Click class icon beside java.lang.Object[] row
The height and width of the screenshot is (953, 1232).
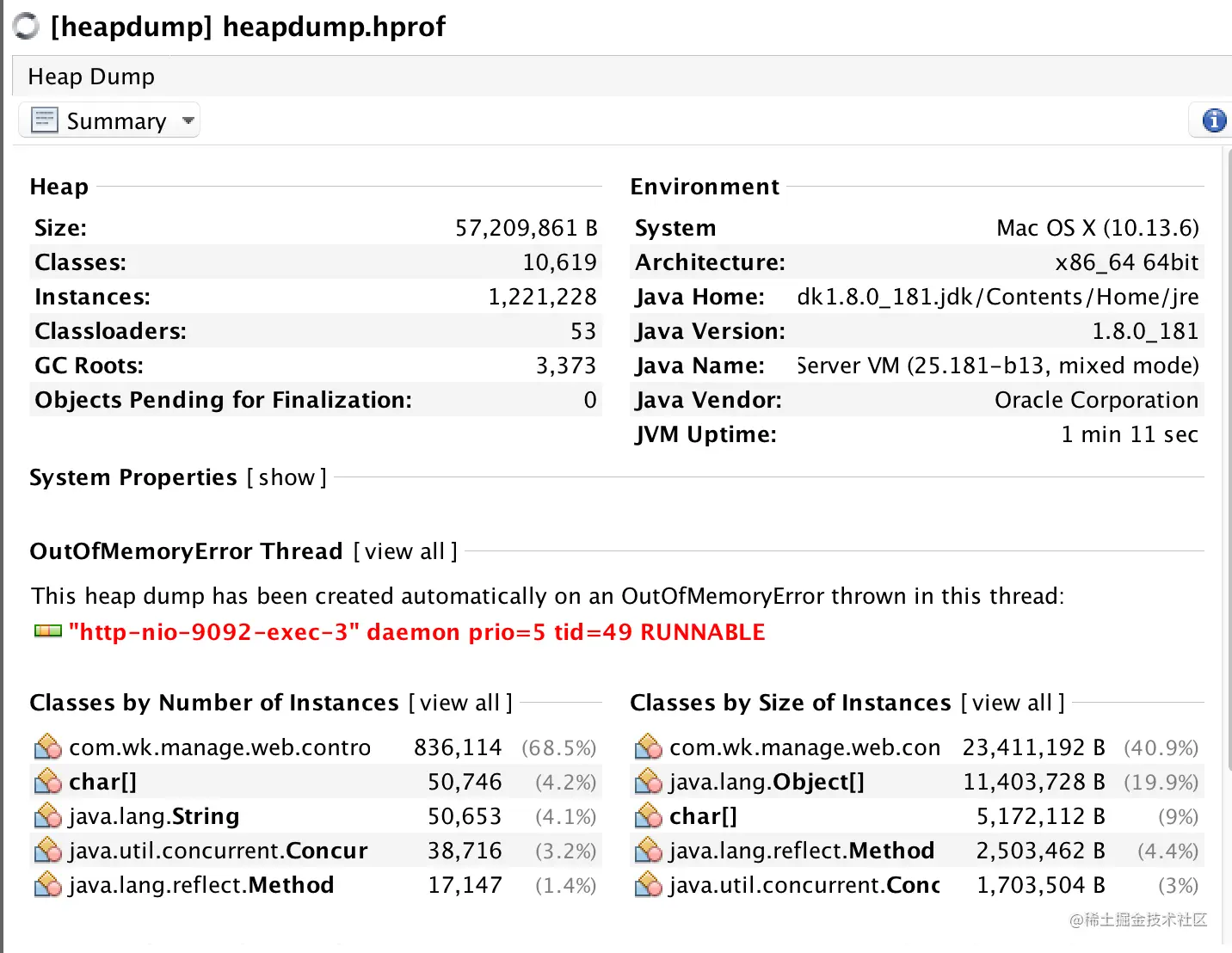coord(649,781)
